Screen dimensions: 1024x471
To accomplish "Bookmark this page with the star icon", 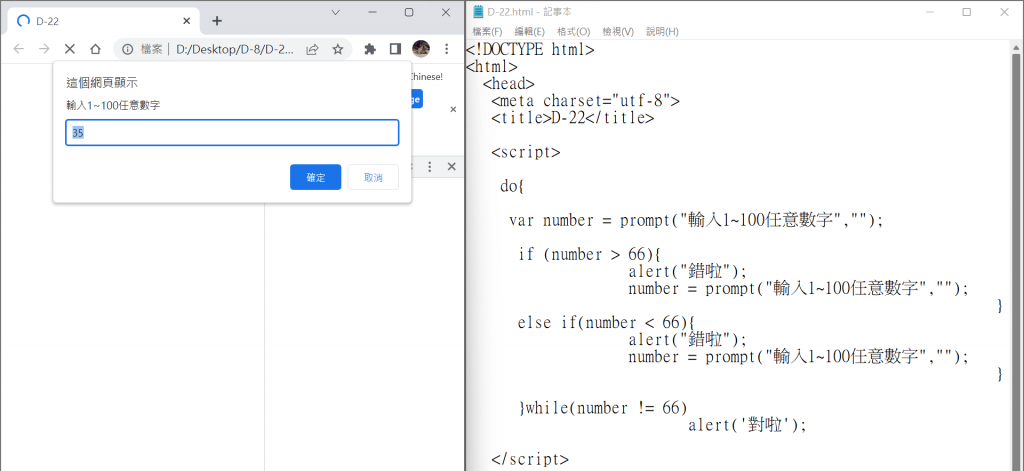I will point(338,49).
